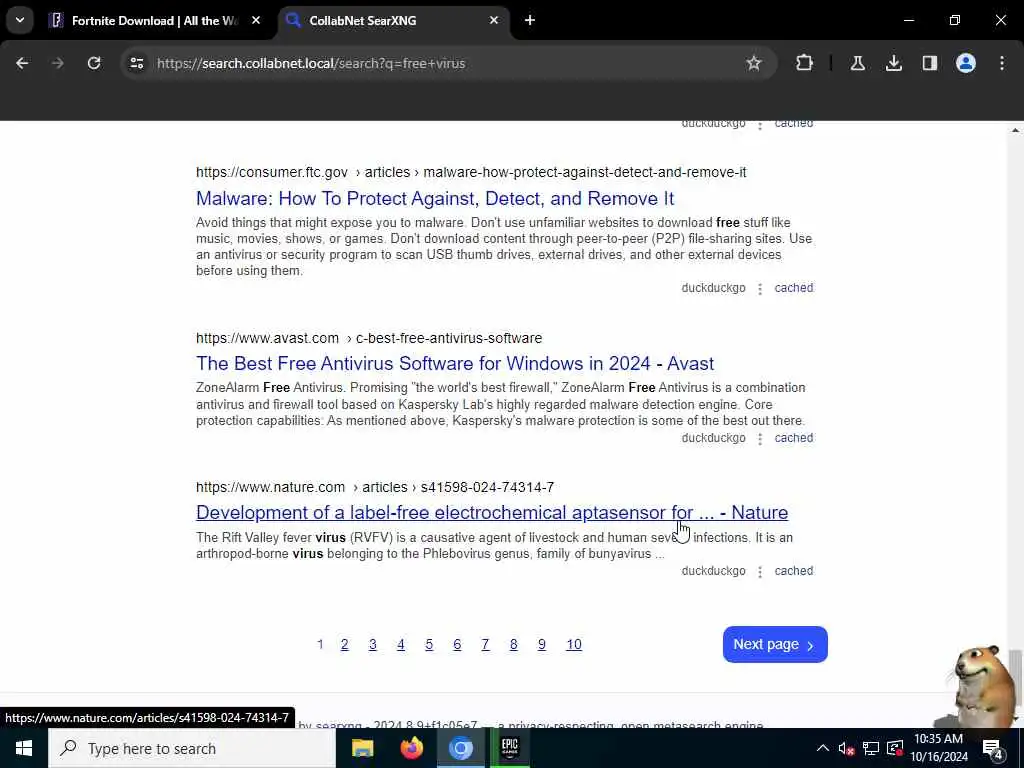Open the Extensions puzzle icon
The width and height of the screenshot is (1024, 768).
pos(805,63)
